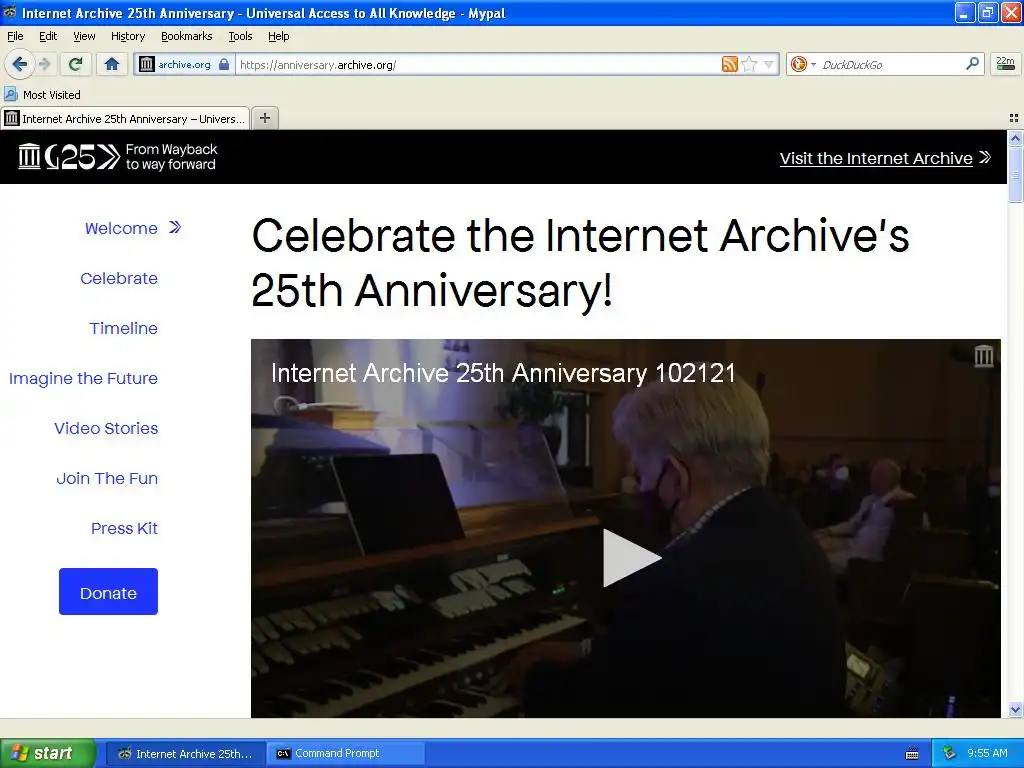
Task: Navigate to Imagine the Future
Action: coord(83,378)
